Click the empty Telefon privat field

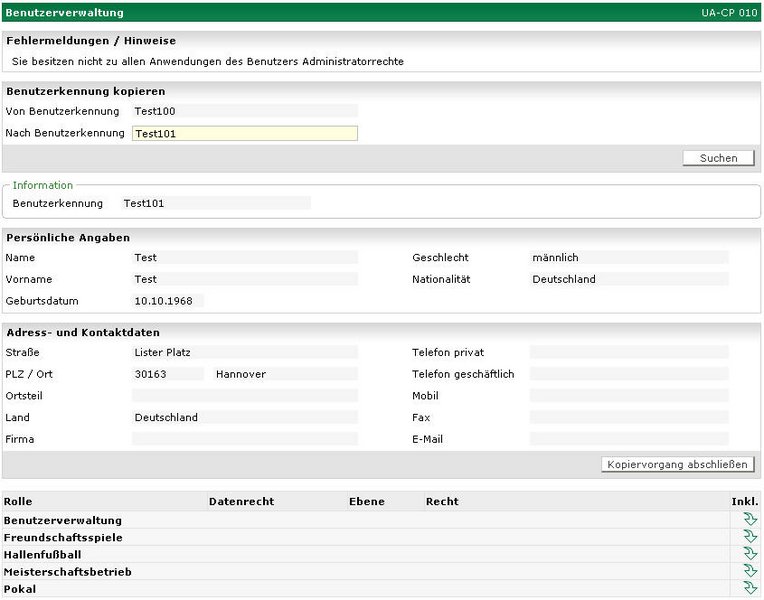(628, 352)
